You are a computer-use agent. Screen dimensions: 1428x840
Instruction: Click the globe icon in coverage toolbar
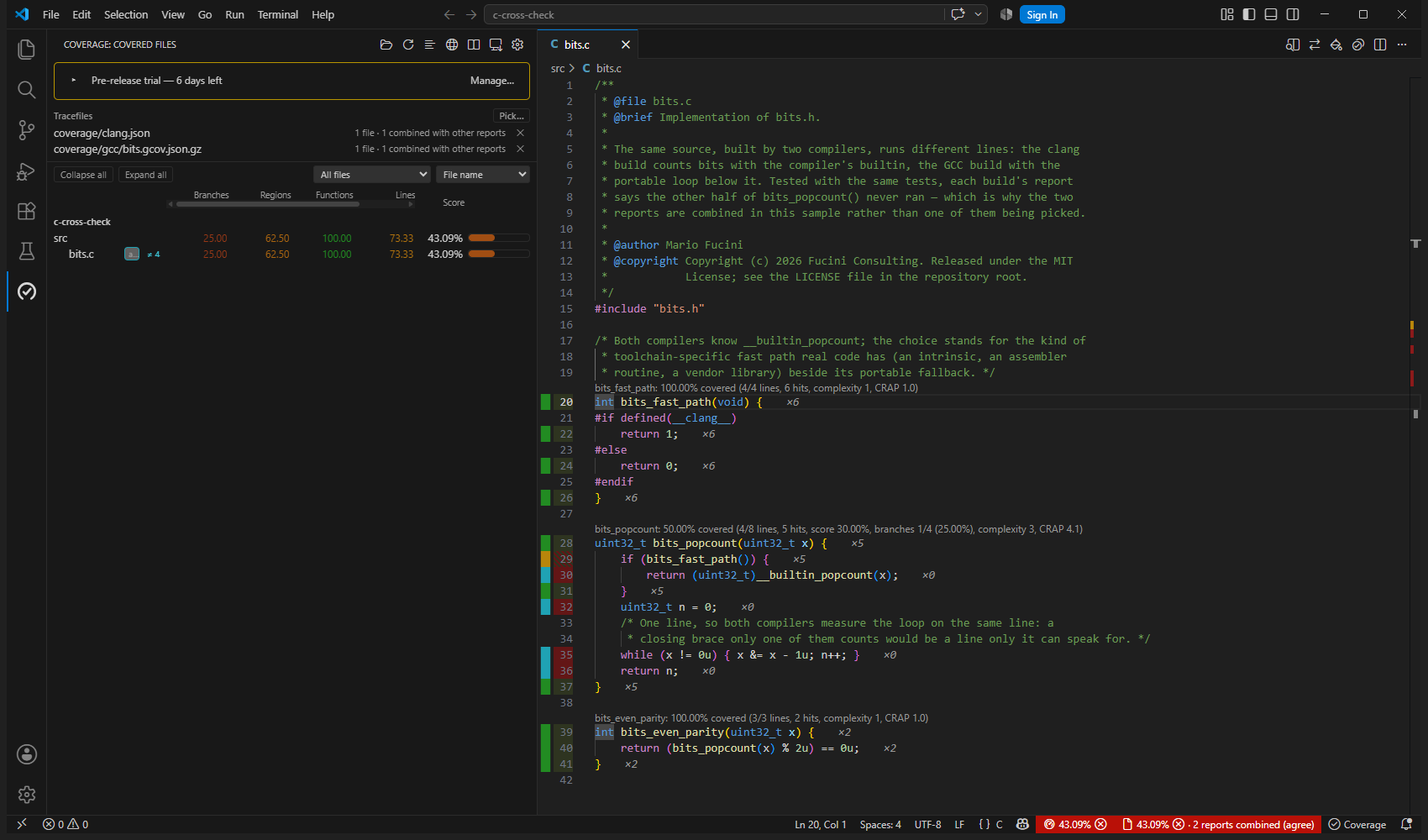(x=452, y=45)
